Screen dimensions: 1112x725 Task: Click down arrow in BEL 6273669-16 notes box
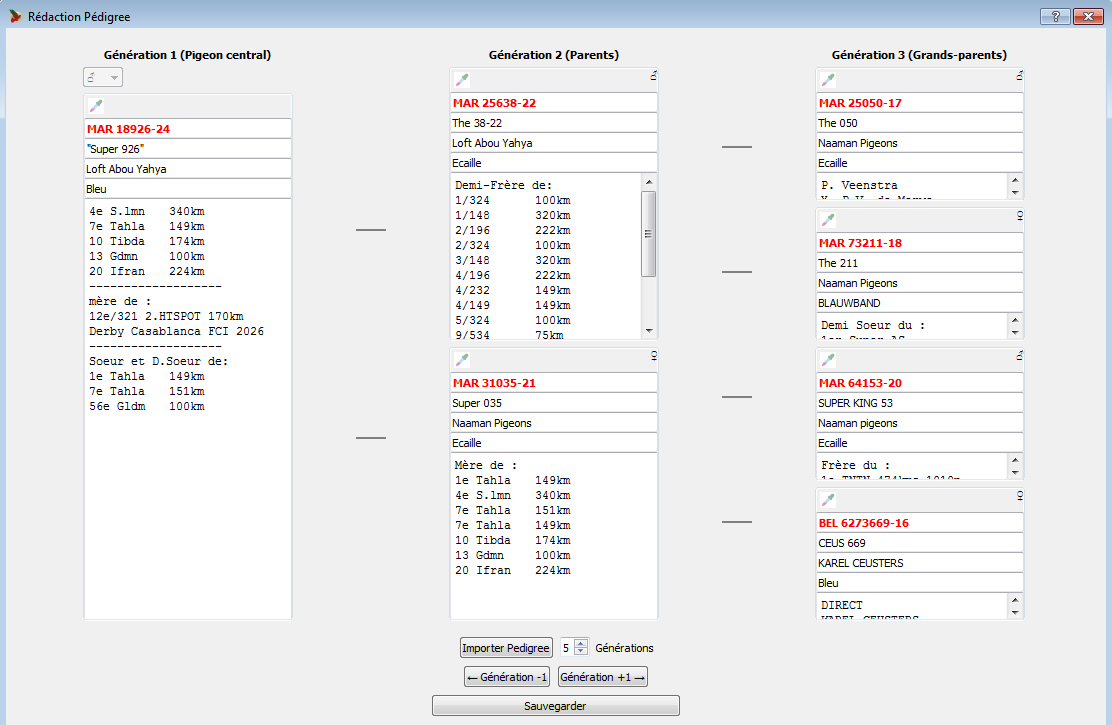1015,613
